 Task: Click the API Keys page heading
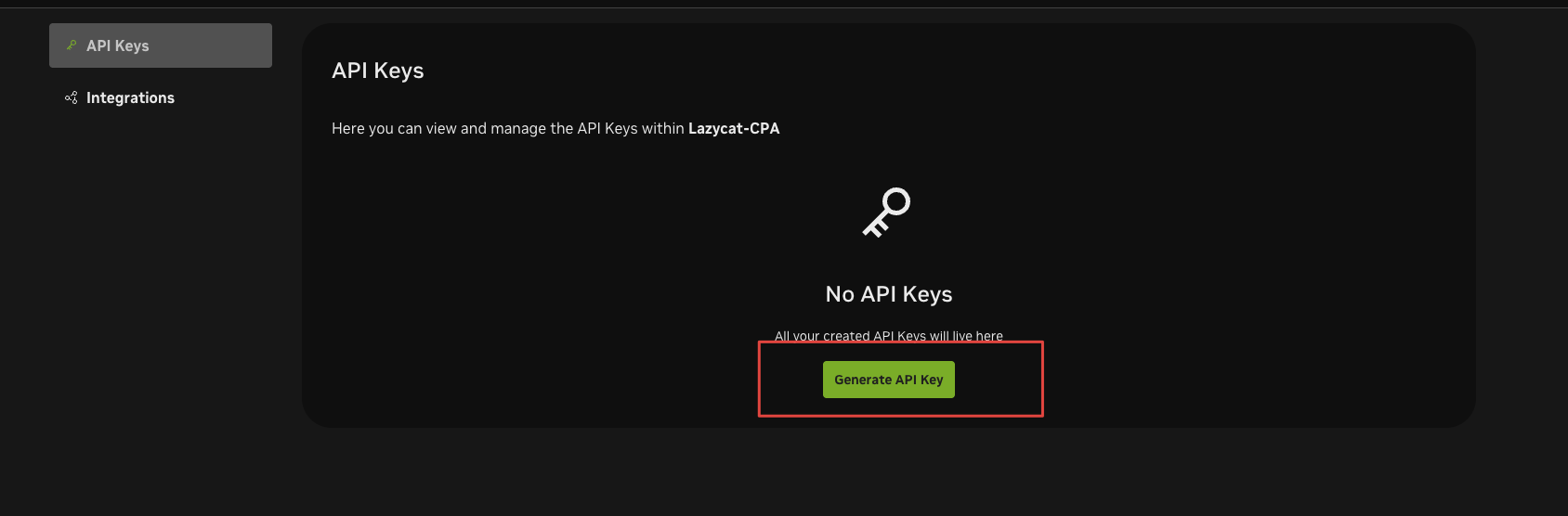[378, 71]
